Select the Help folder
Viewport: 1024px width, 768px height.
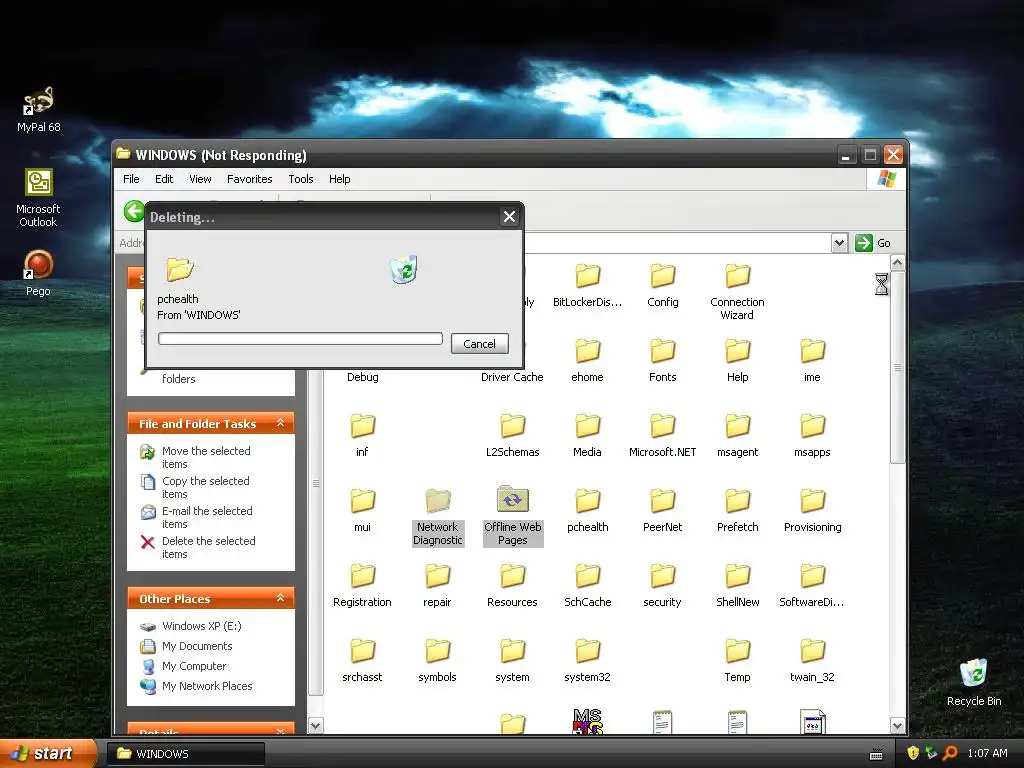737,360
